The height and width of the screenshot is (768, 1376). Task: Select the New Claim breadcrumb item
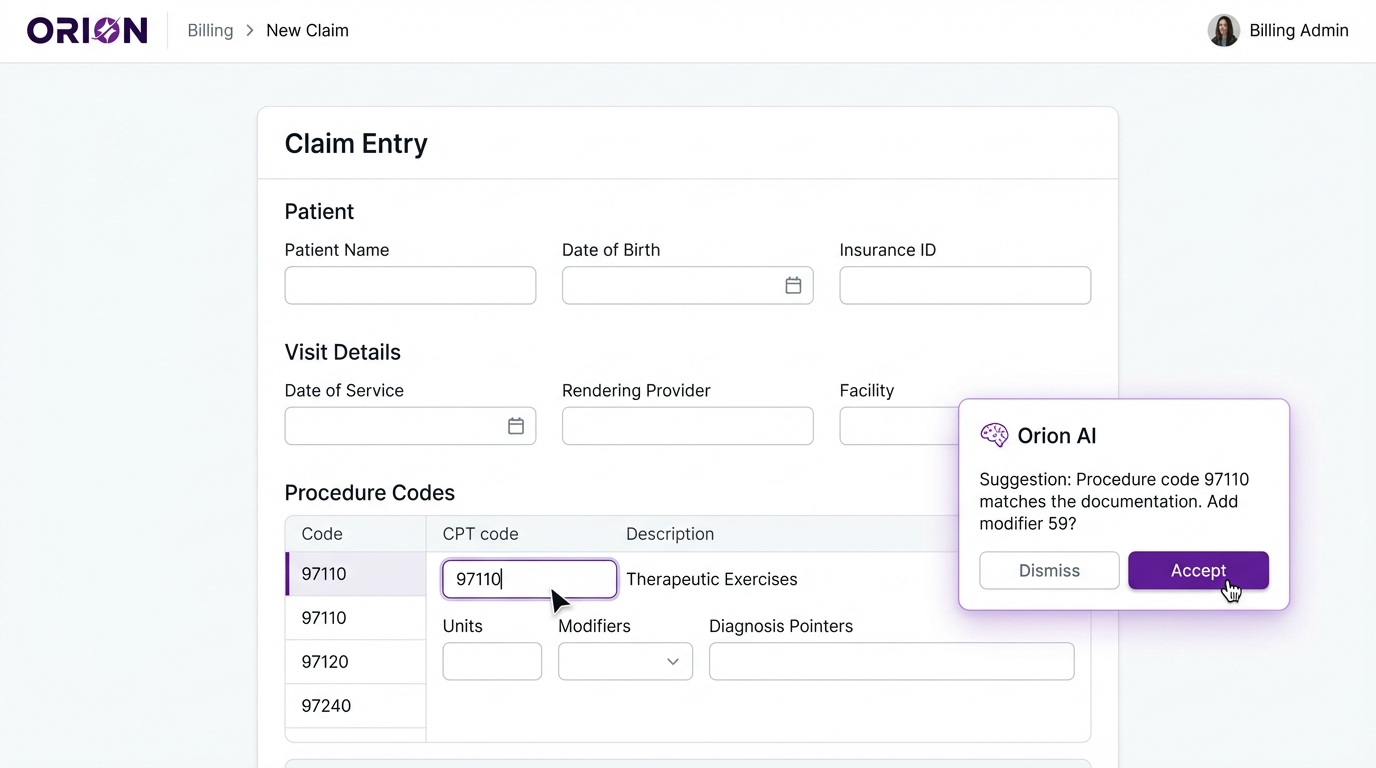(307, 30)
